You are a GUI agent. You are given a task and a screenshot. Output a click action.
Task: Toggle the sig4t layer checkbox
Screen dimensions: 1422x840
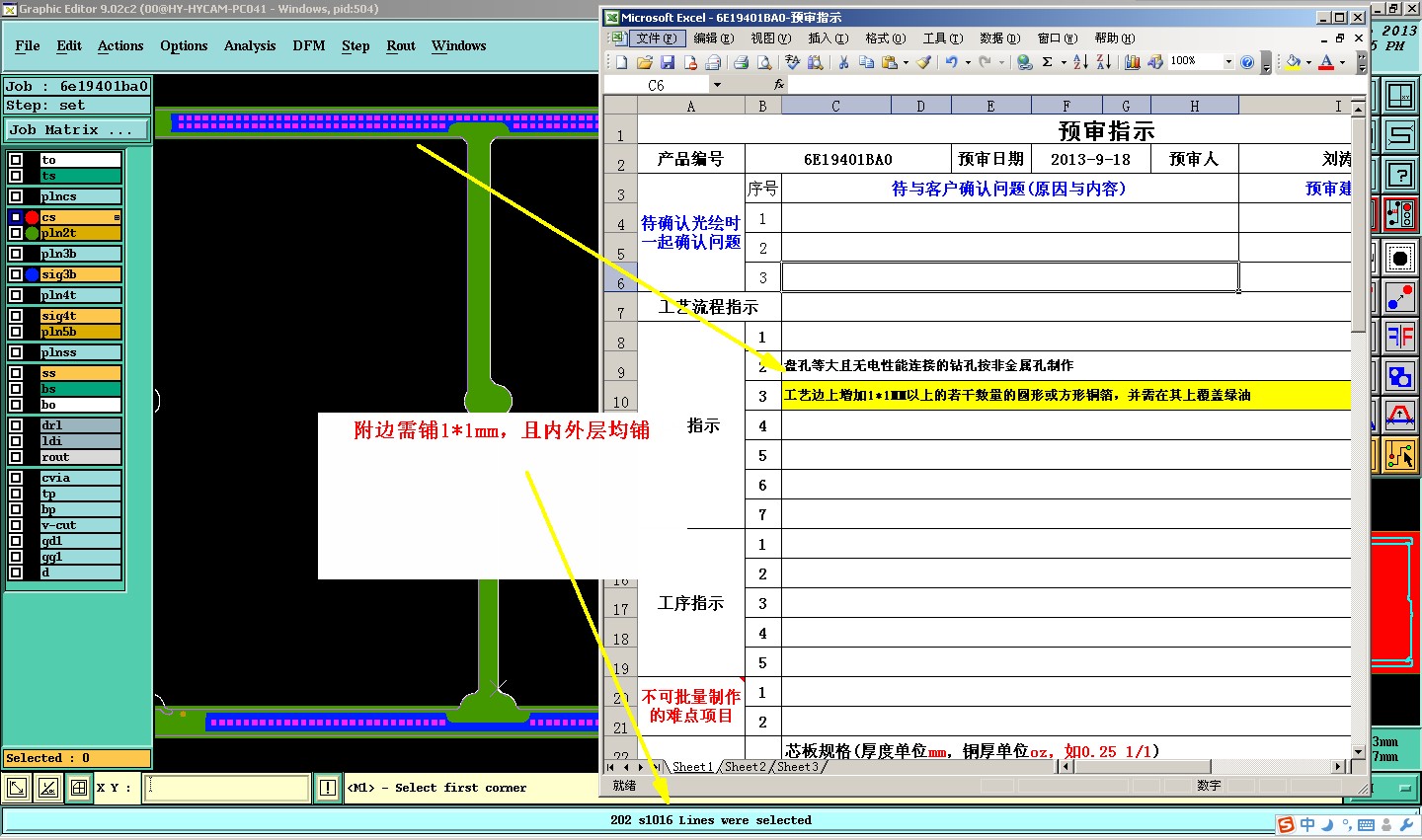pyautogui.click(x=16, y=316)
